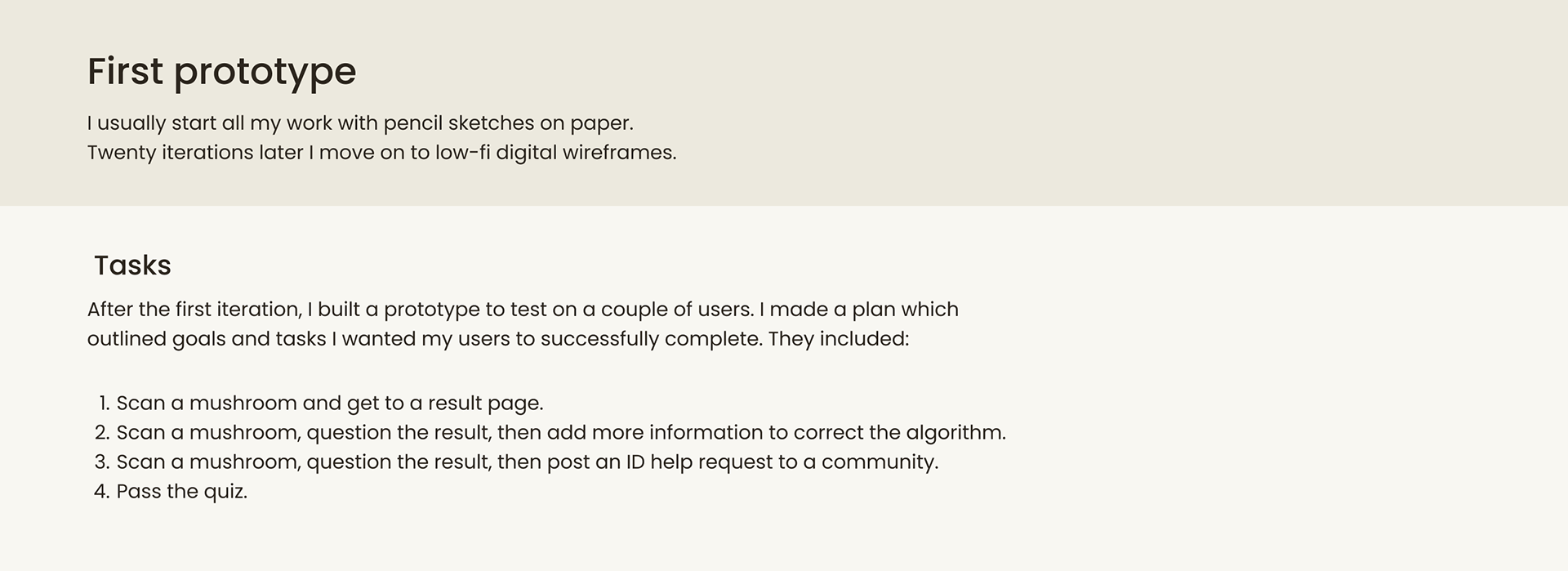Click the list number "1." marker
Screen dimensions: 1568x571
coord(103,404)
